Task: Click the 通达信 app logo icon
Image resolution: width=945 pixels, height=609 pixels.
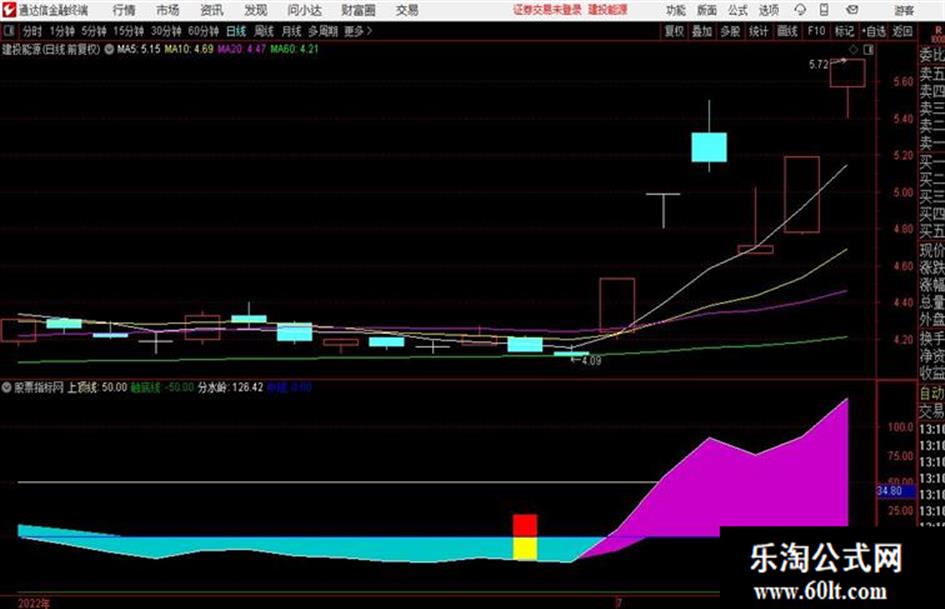Action: pyautogui.click(x=8, y=10)
